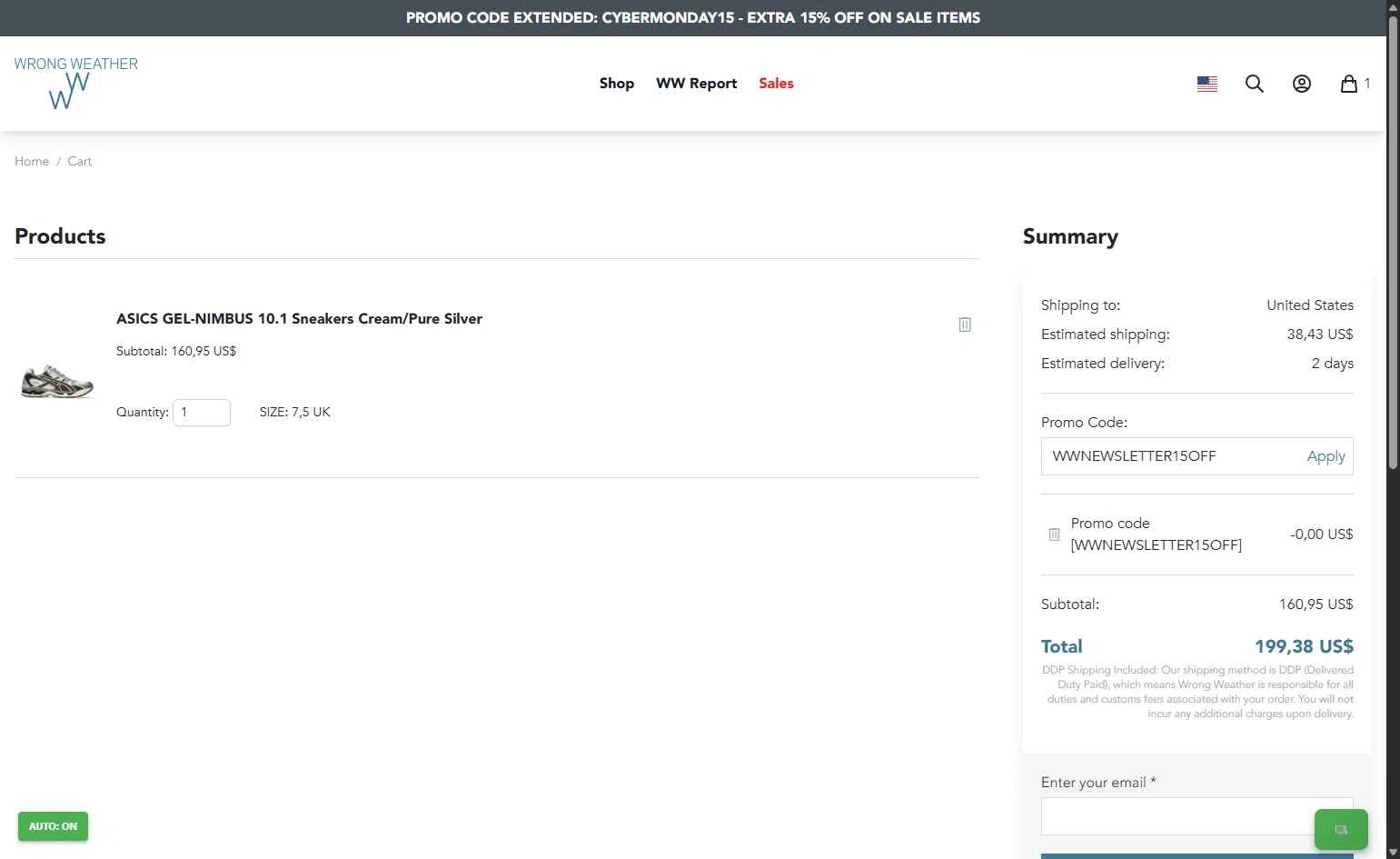Open the WW Report menu
The image size is (1400, 859).
(697, 84)
